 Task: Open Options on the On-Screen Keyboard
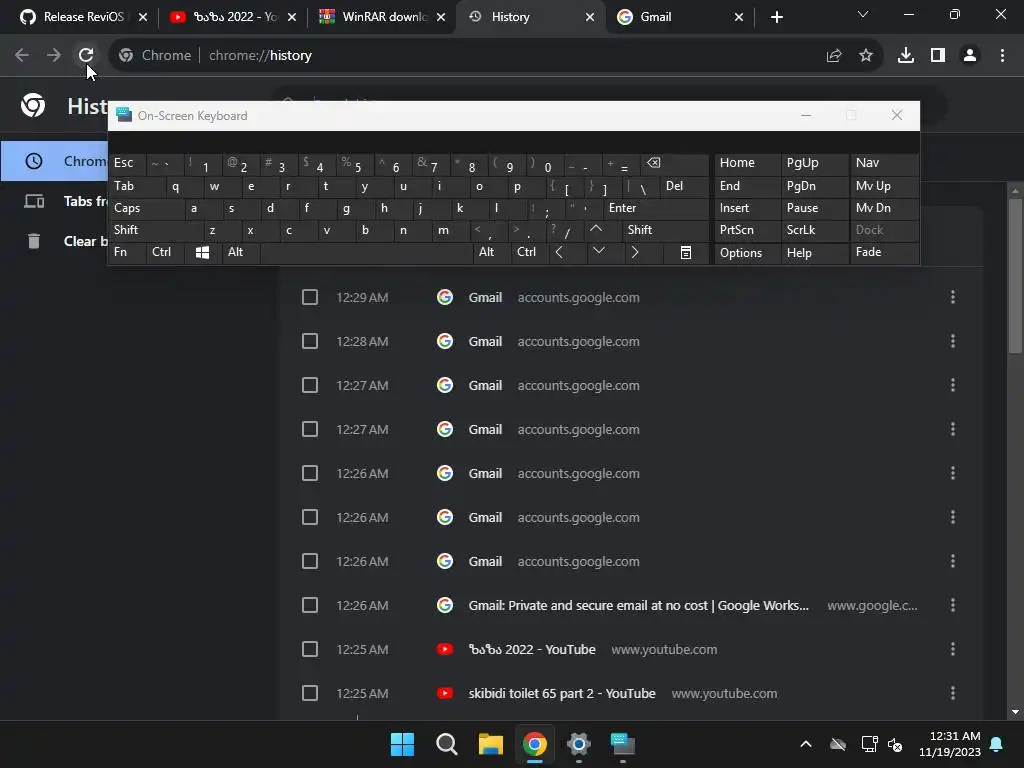click(748, 253)
